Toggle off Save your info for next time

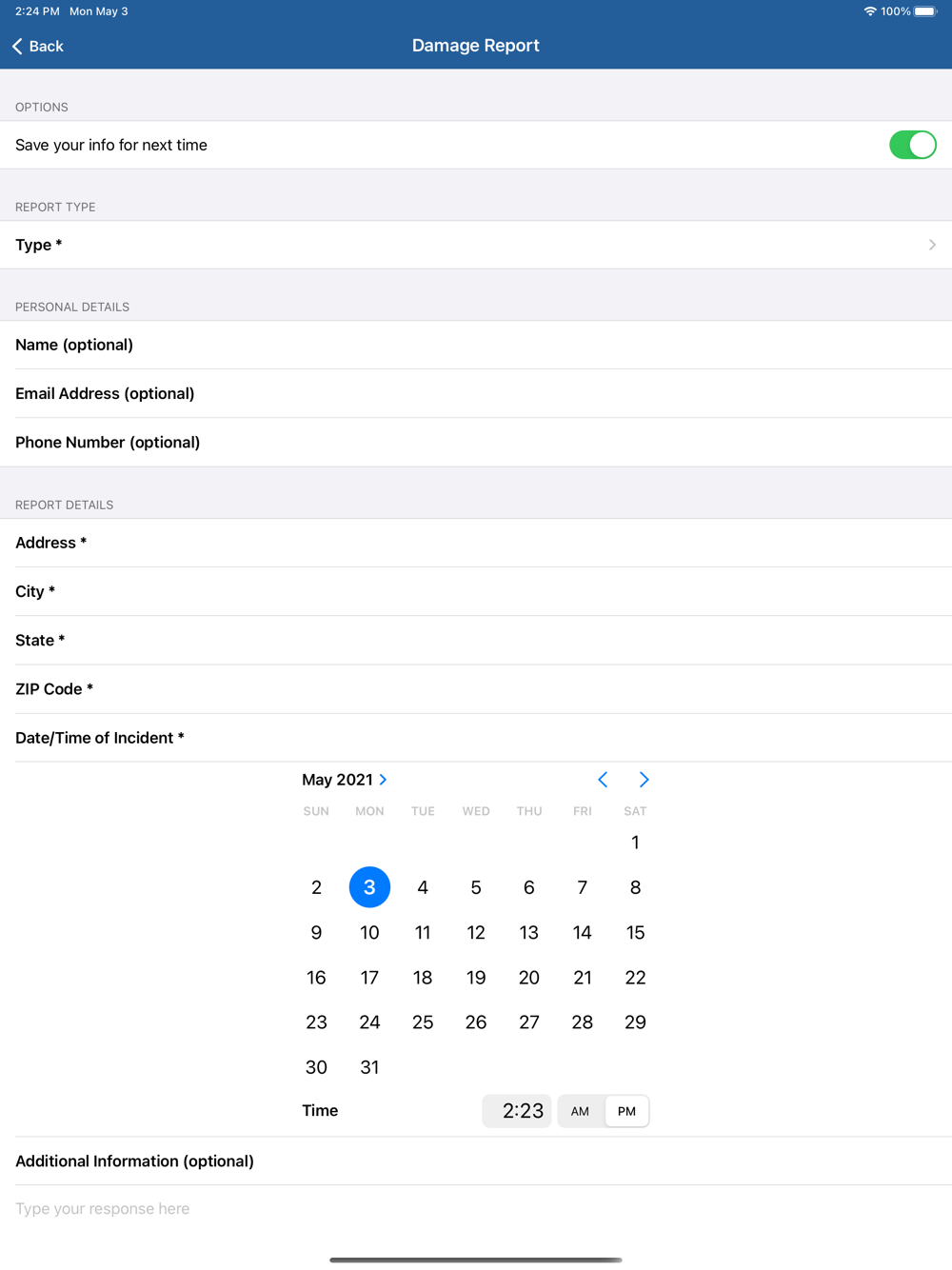click(913, 145)
